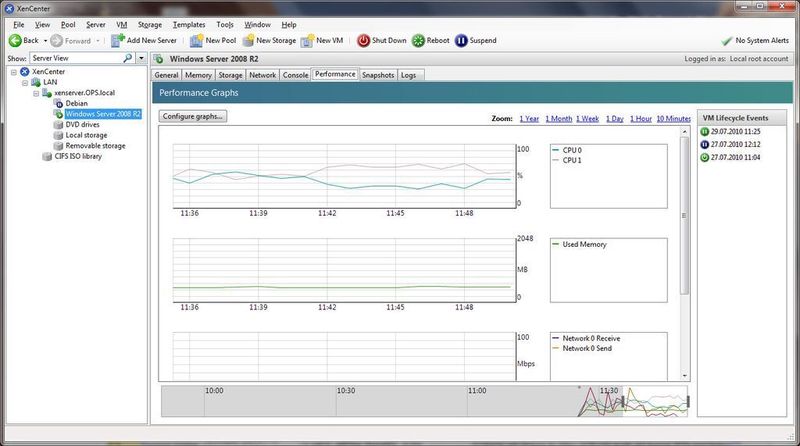
Task: Click the search magnifier in Show box
Action: pyautogui.click(x=128, y=58)
